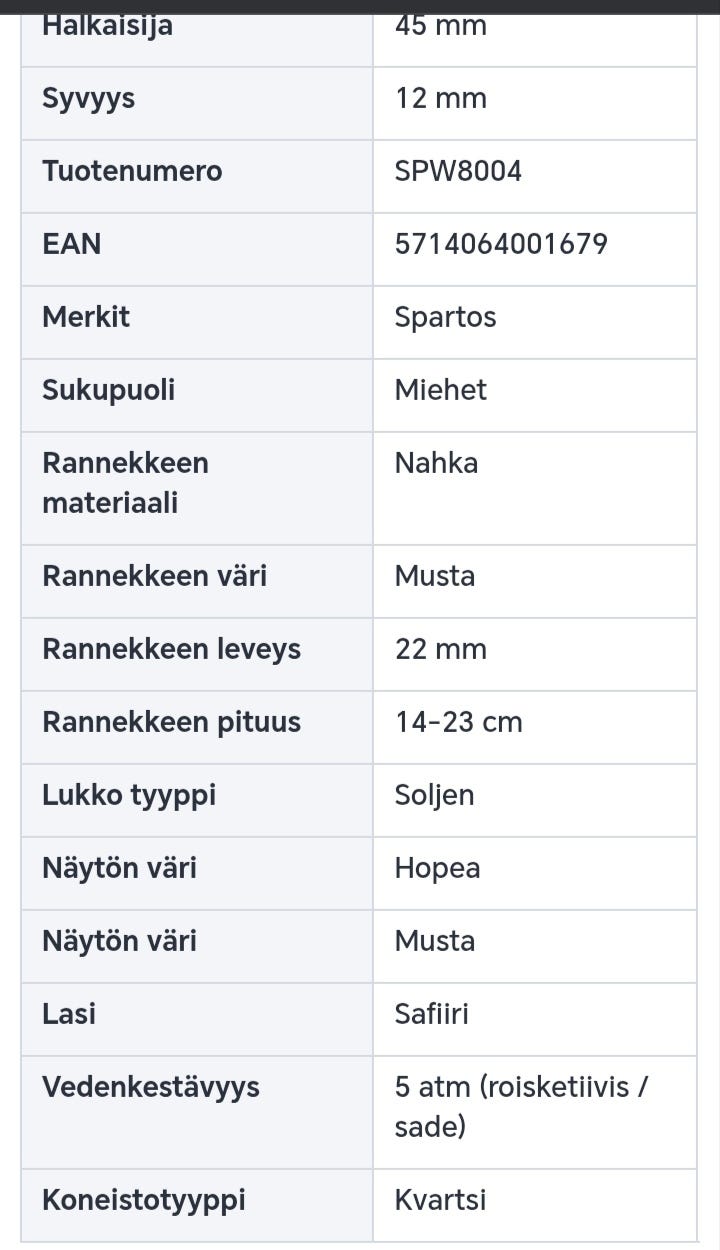The image size is (720, 1250).
Task: Click the EAN number 5714064001679
Action: coord(501,244)
